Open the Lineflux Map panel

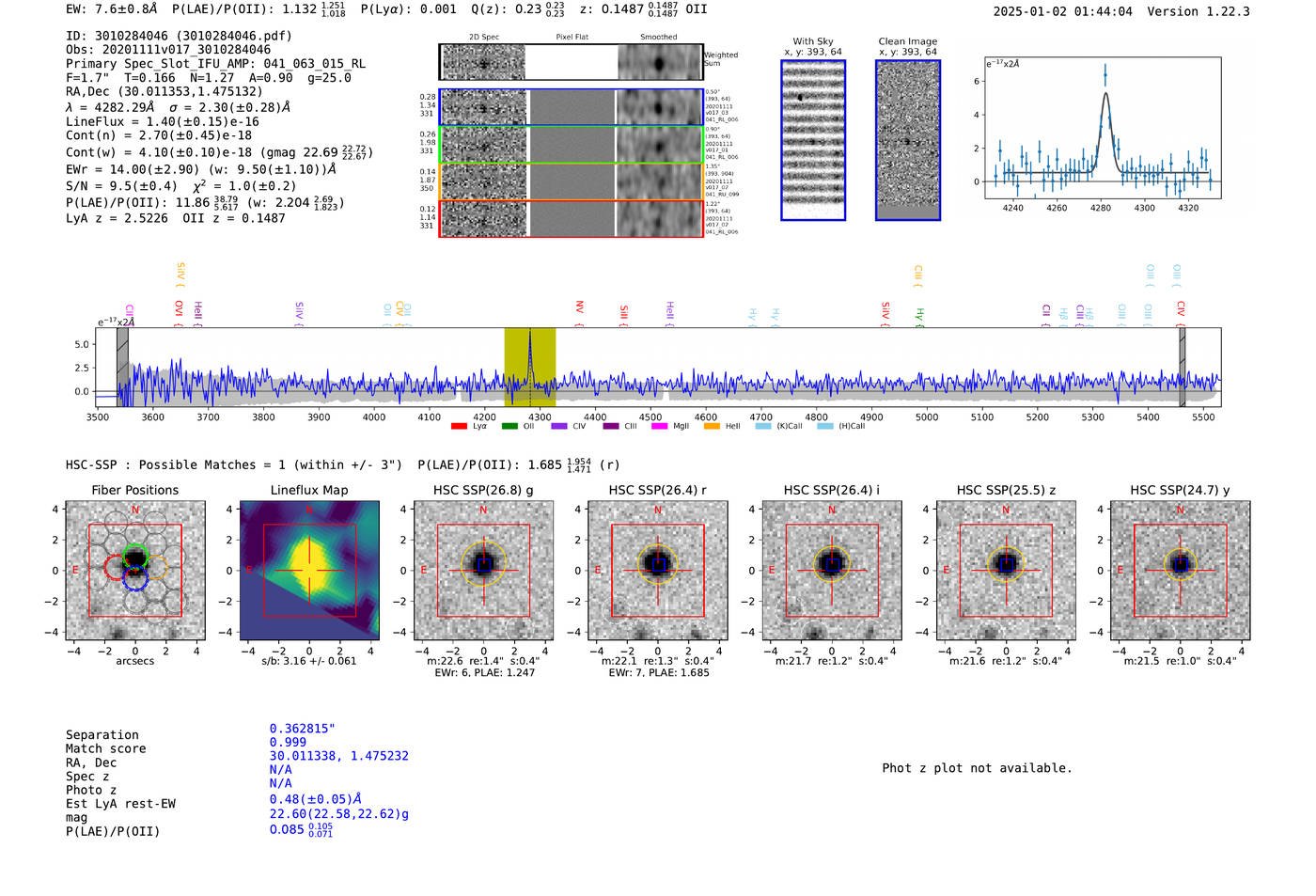(x=309, y=571)
